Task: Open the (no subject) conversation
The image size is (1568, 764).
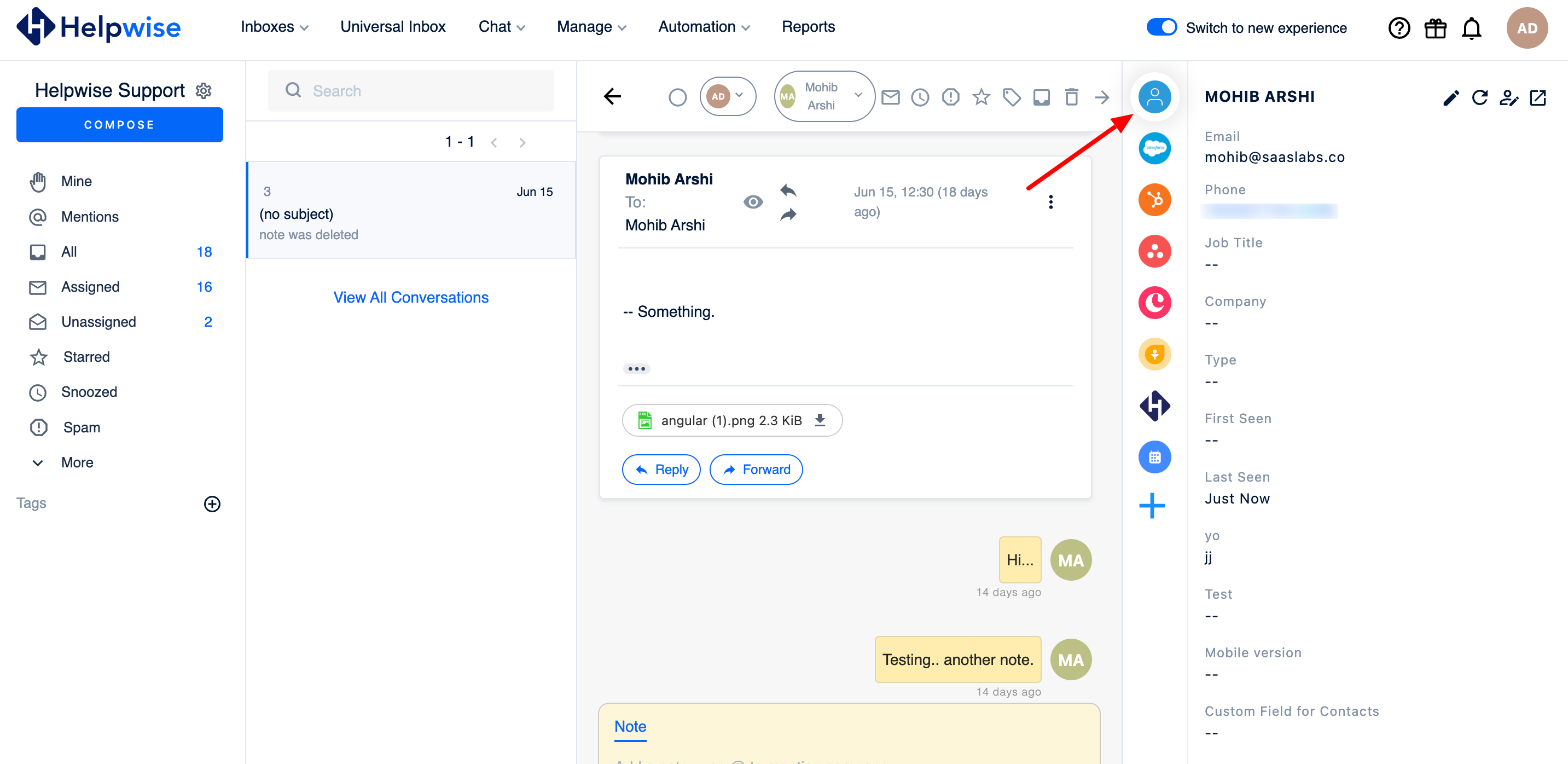Action: pos(411,210)
